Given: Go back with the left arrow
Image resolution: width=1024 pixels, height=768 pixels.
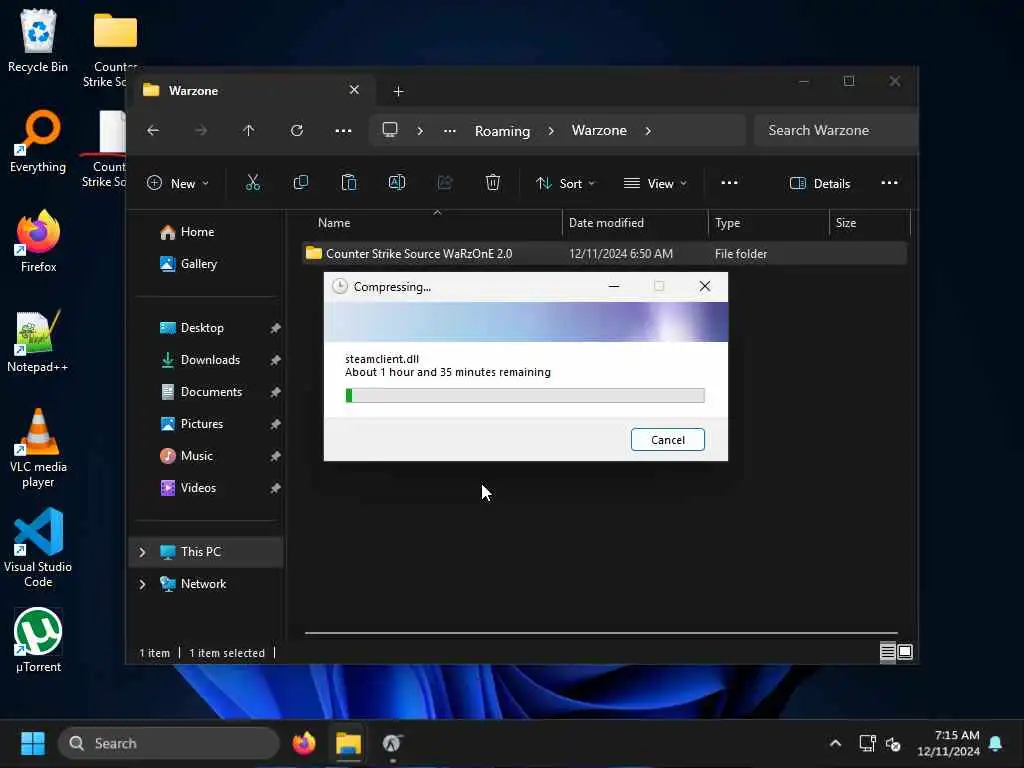Looking at the screenshot, I should click(153, 131).
